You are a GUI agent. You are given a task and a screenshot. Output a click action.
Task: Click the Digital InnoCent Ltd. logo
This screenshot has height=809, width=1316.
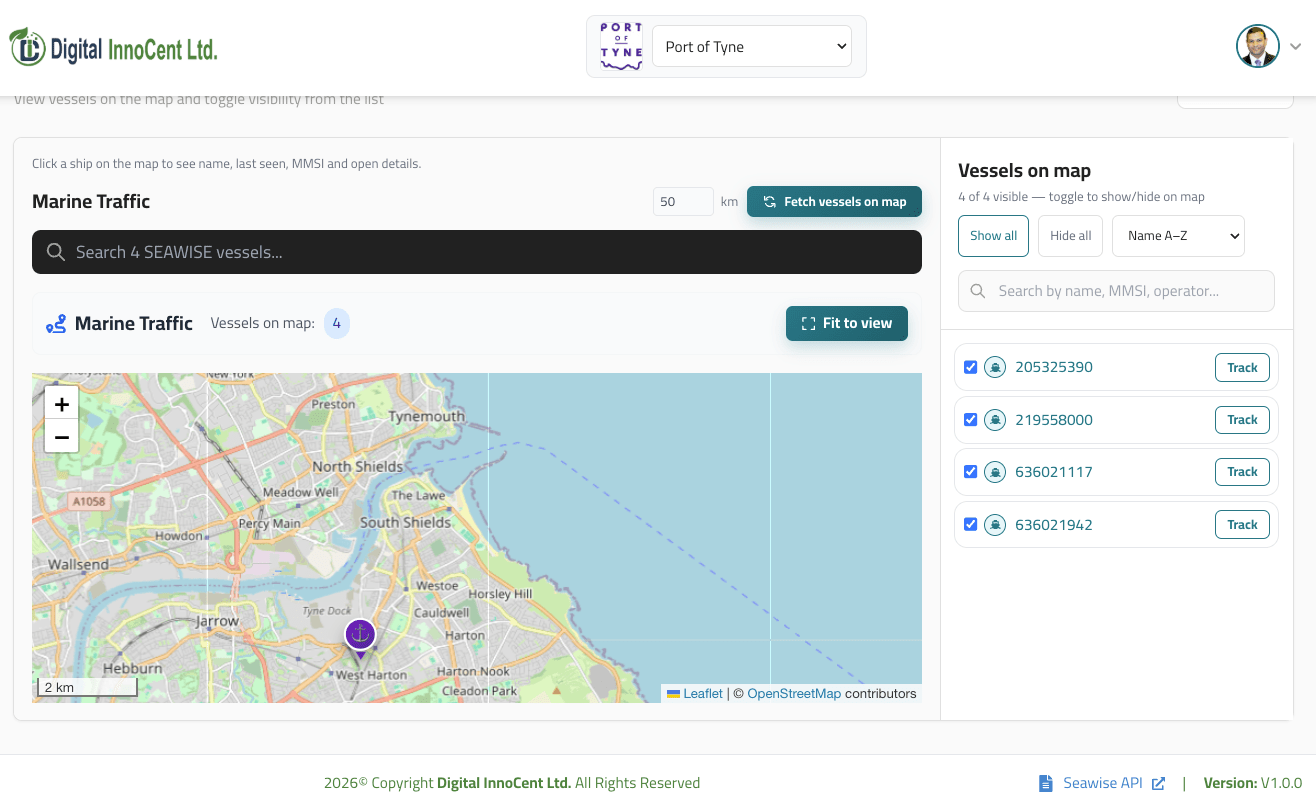114,47
